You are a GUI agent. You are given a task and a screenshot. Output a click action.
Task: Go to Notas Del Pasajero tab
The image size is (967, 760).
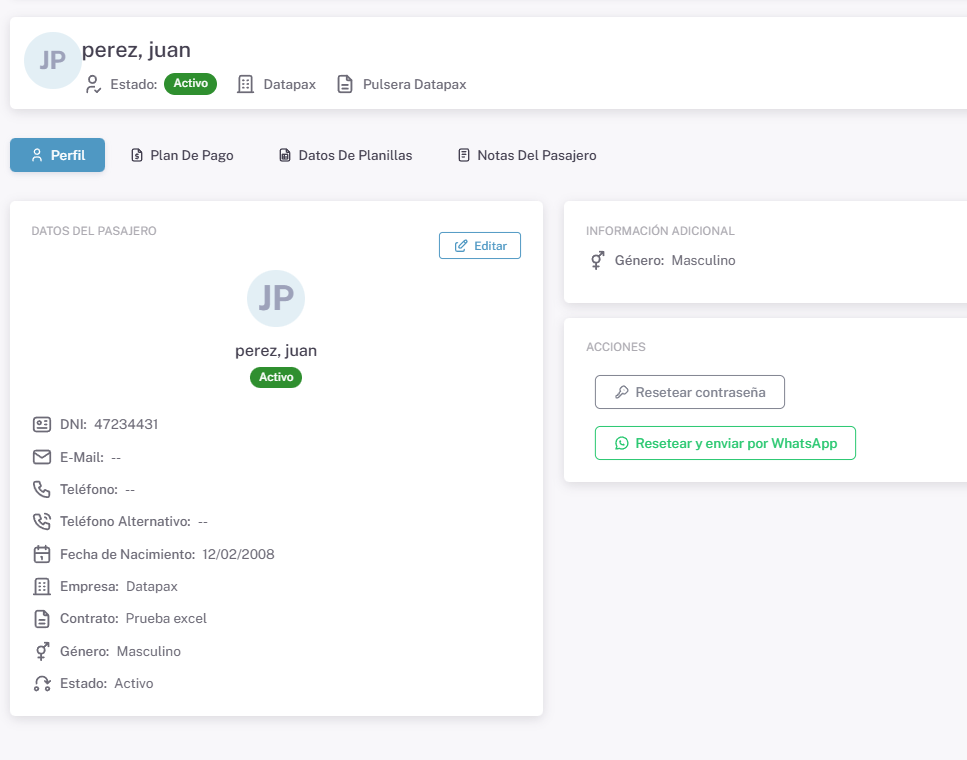pos(527,155)
